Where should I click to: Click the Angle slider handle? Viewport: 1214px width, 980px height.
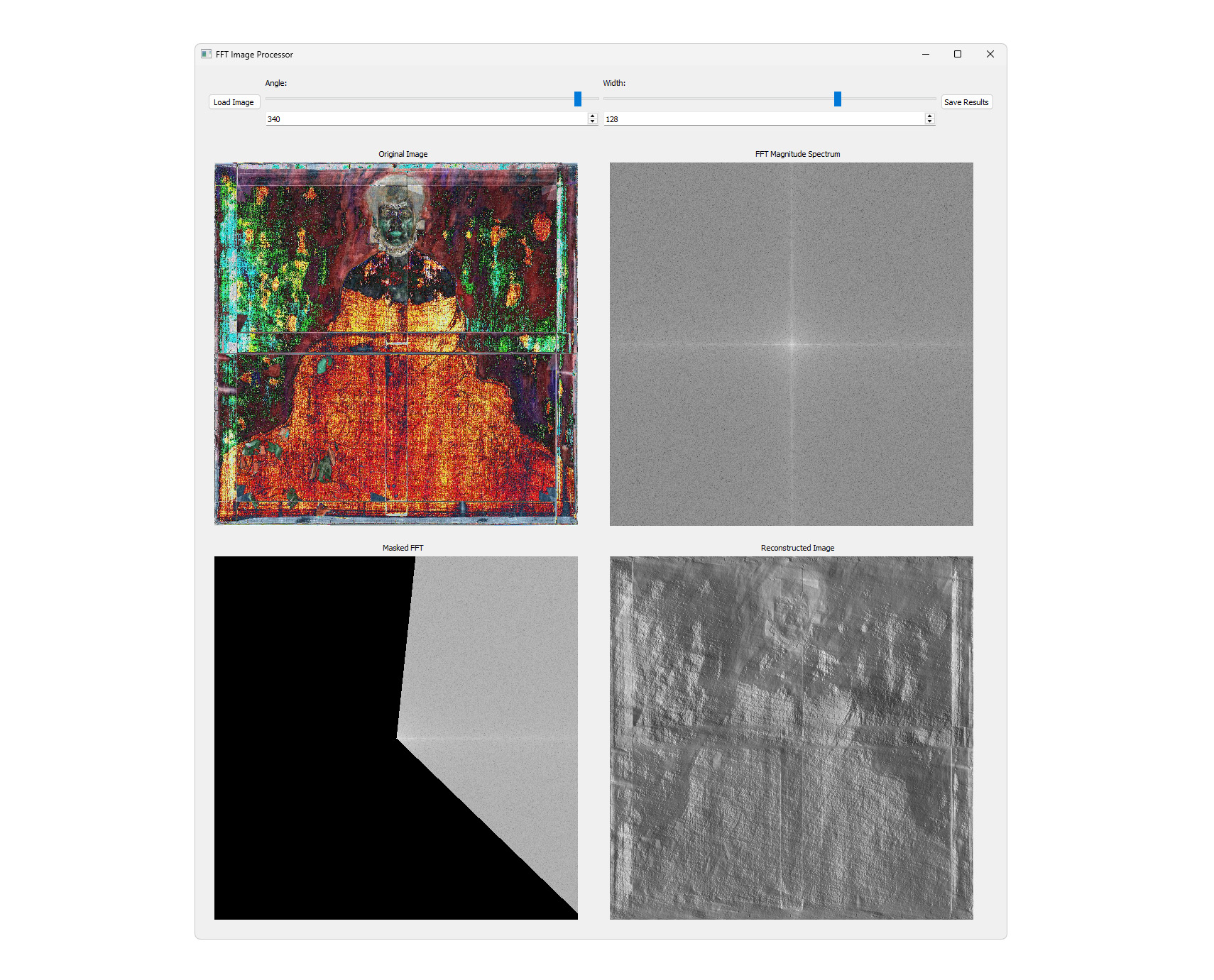[x=577, y=99]
